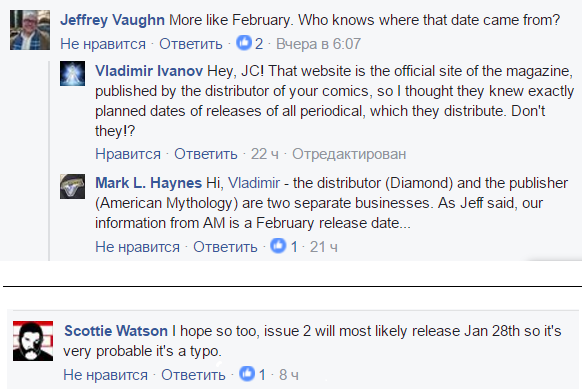View edit history via Отредактирован
Image resolution: width=582 pixels, height=390 pixels.
(x=349, y=154)
